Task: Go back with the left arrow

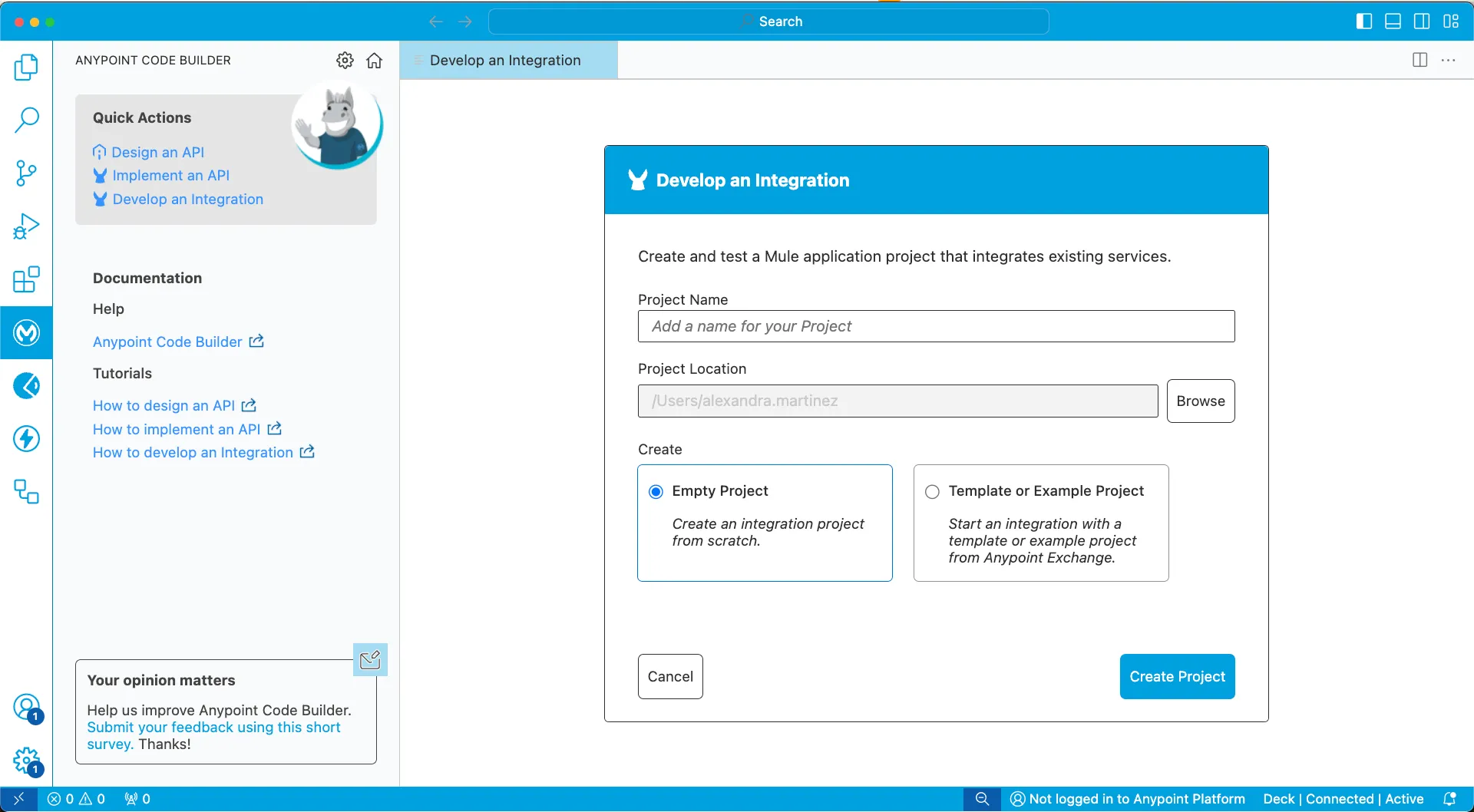Action: pyautogui.click(x=435, y=21)
